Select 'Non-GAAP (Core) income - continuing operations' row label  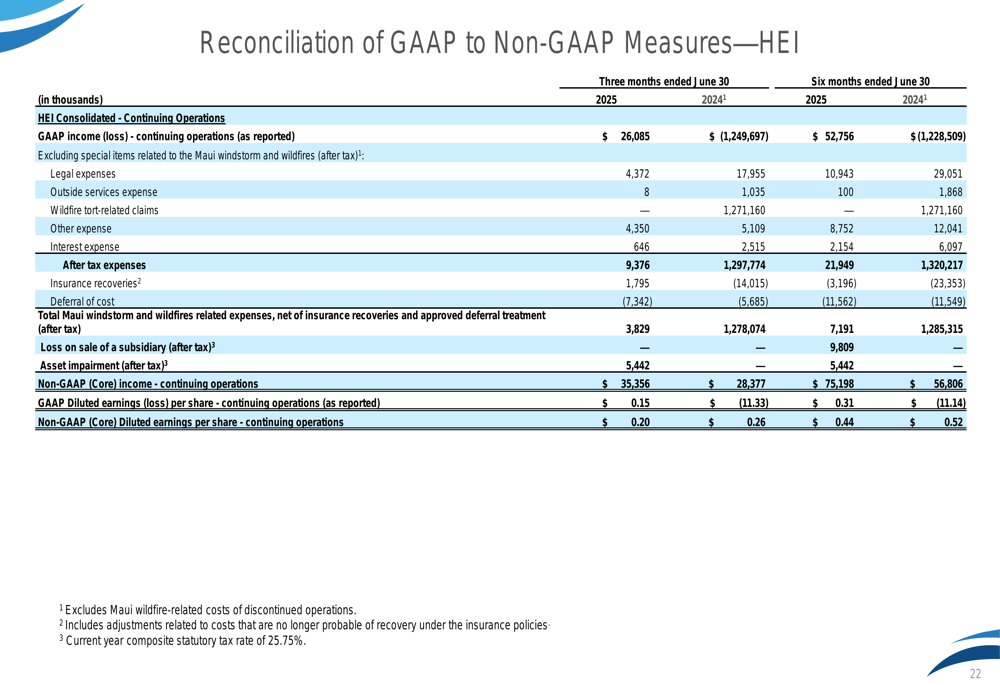point(148,384)
